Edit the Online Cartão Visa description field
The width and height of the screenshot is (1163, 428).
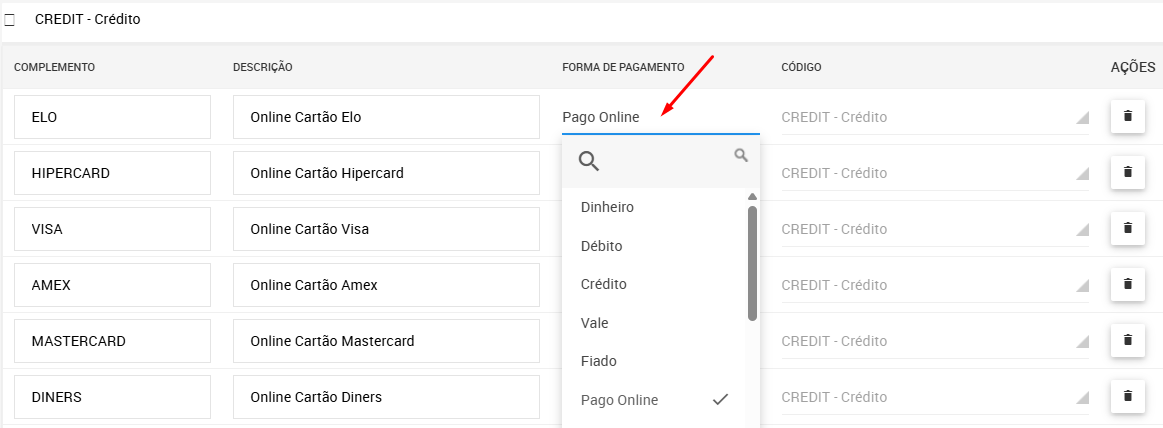click(386, 229)
